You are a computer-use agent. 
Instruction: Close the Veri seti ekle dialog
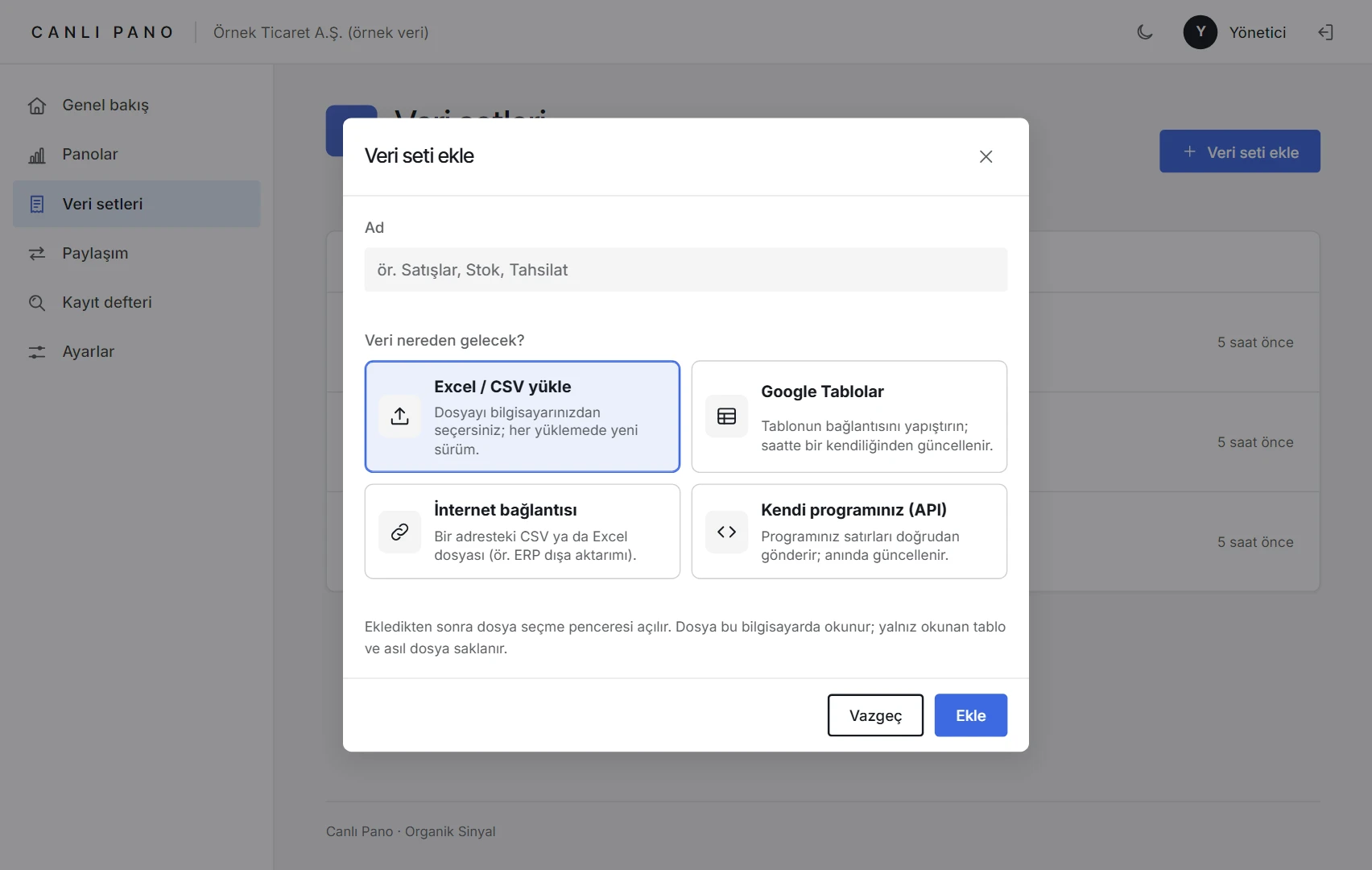[986, 156]
